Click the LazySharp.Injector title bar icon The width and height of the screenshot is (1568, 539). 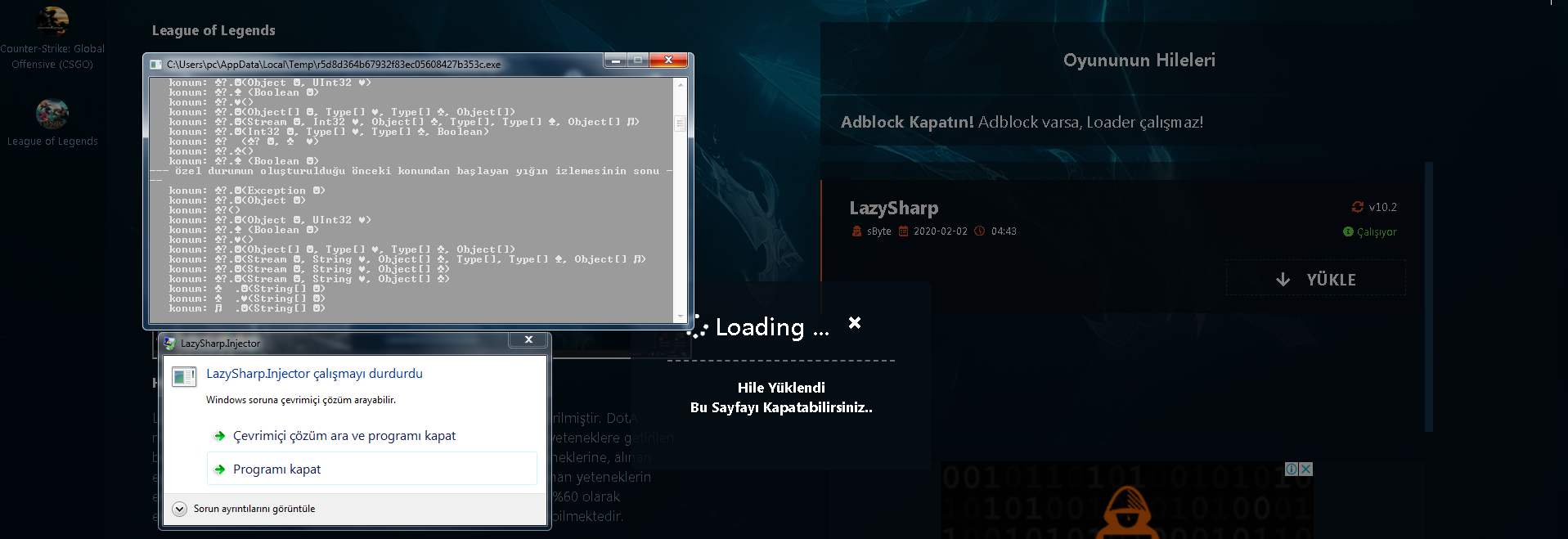(170, 344)
